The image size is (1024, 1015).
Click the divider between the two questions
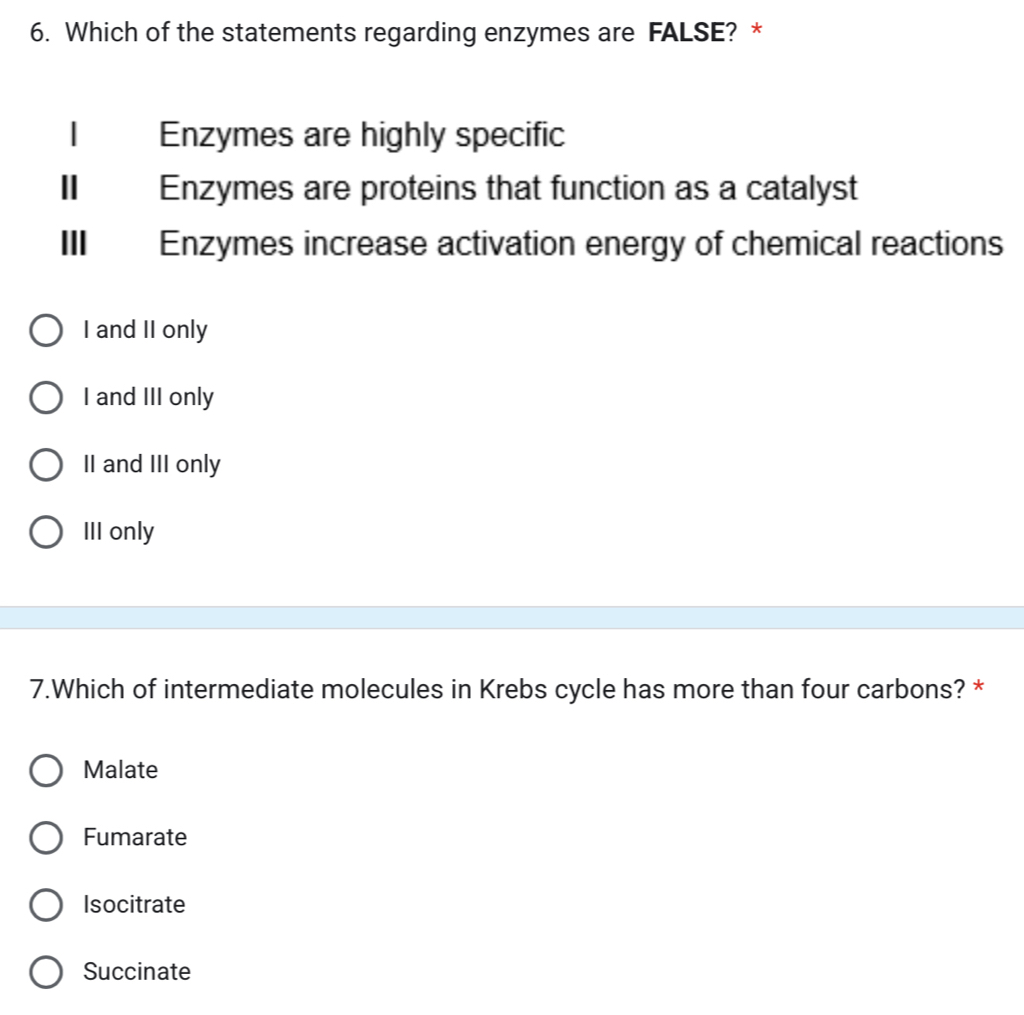click(x=512, y=618)
